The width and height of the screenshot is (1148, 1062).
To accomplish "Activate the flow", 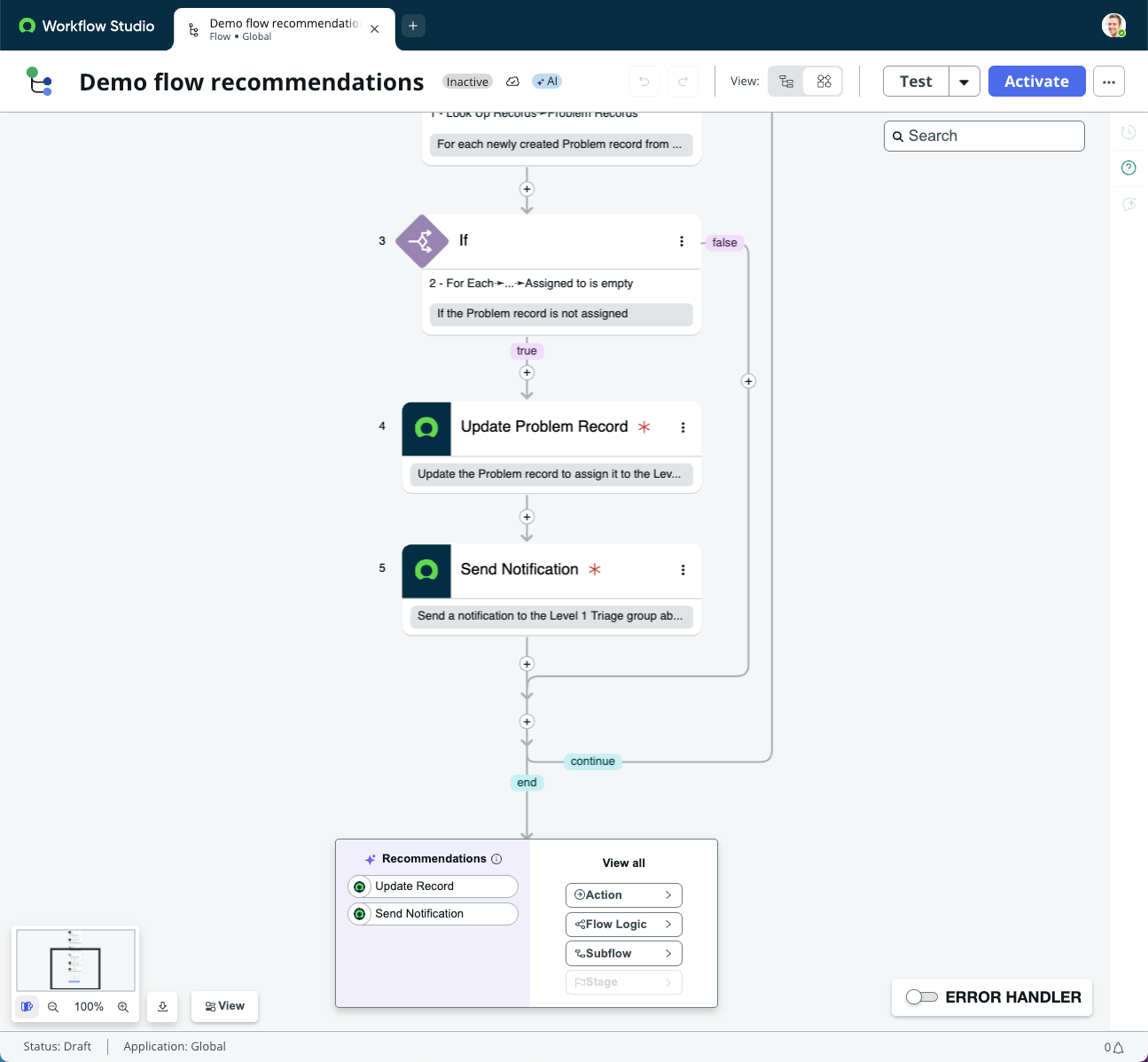I will [x=1036, y=82].
